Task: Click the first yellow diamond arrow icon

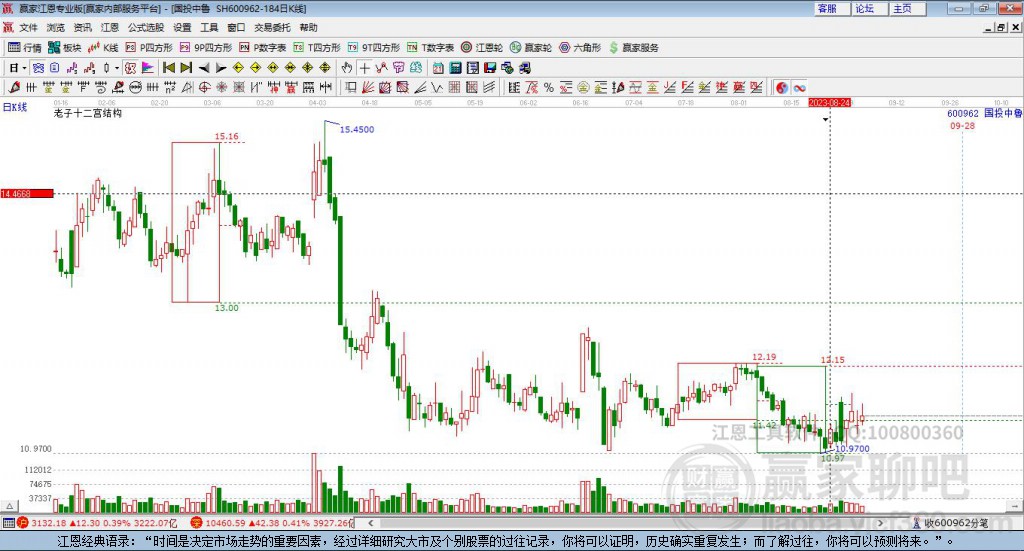Action: point(238,68)
